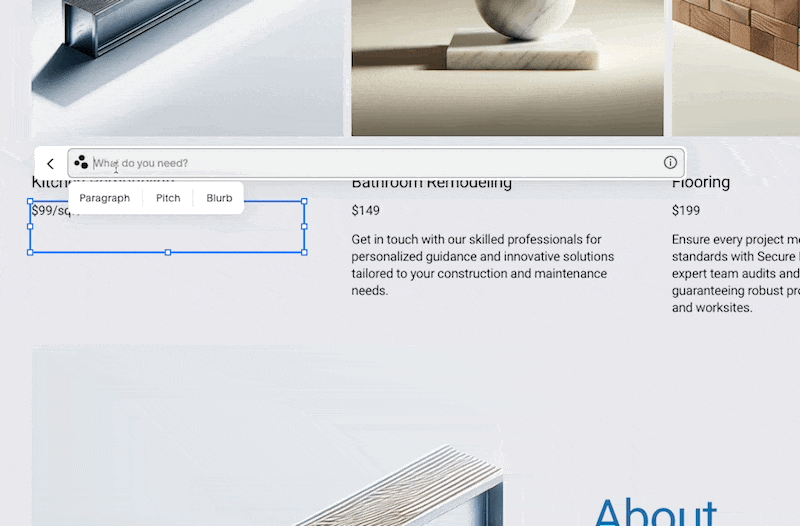Select the $149 price text
The image size is (800, 526).
tap(366, 211)
